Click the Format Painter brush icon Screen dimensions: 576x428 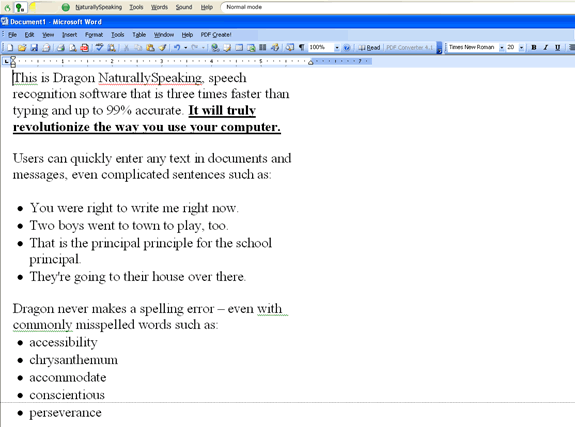tap(162, 47)
